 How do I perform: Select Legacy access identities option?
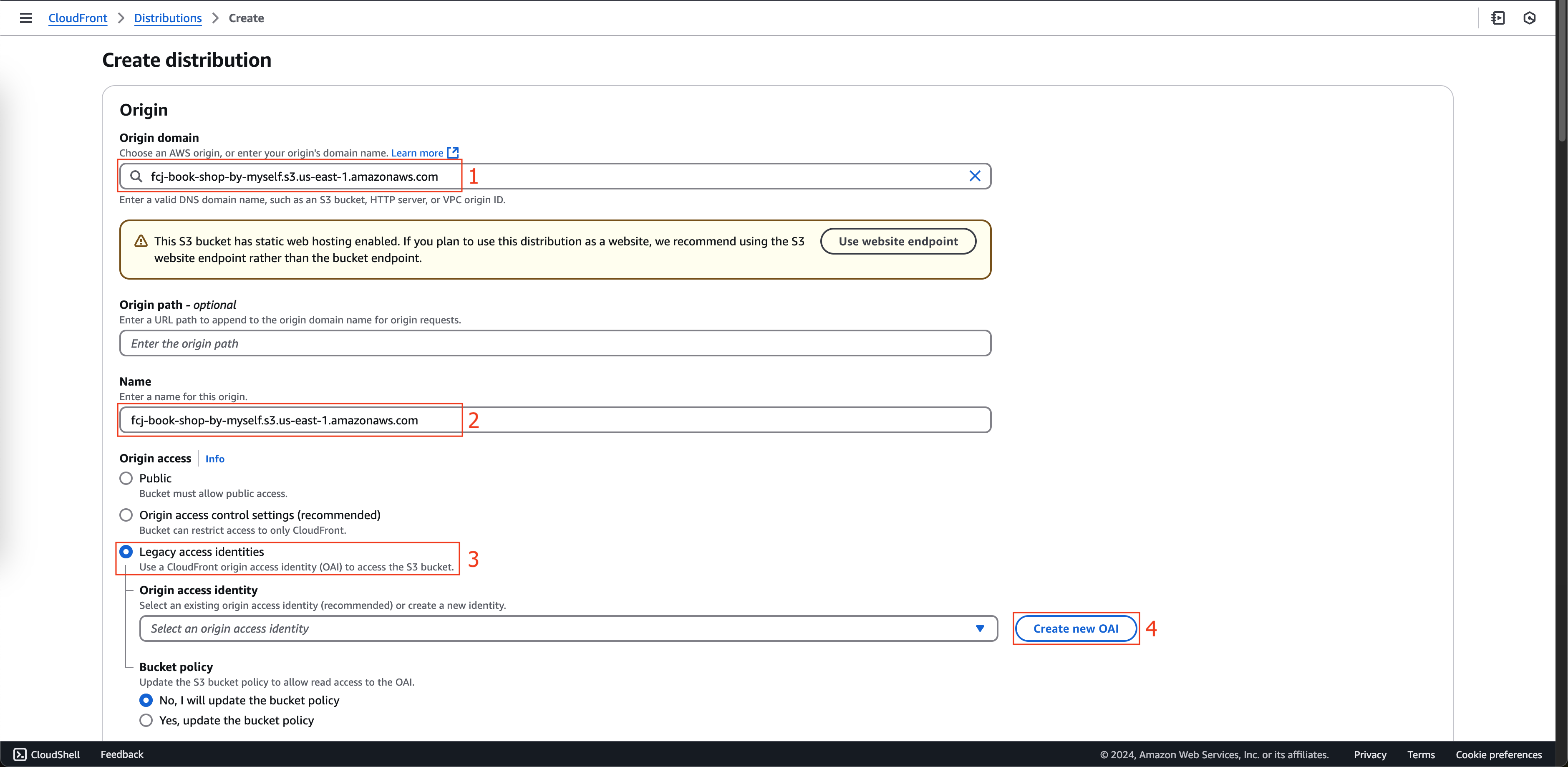[126, 552]
